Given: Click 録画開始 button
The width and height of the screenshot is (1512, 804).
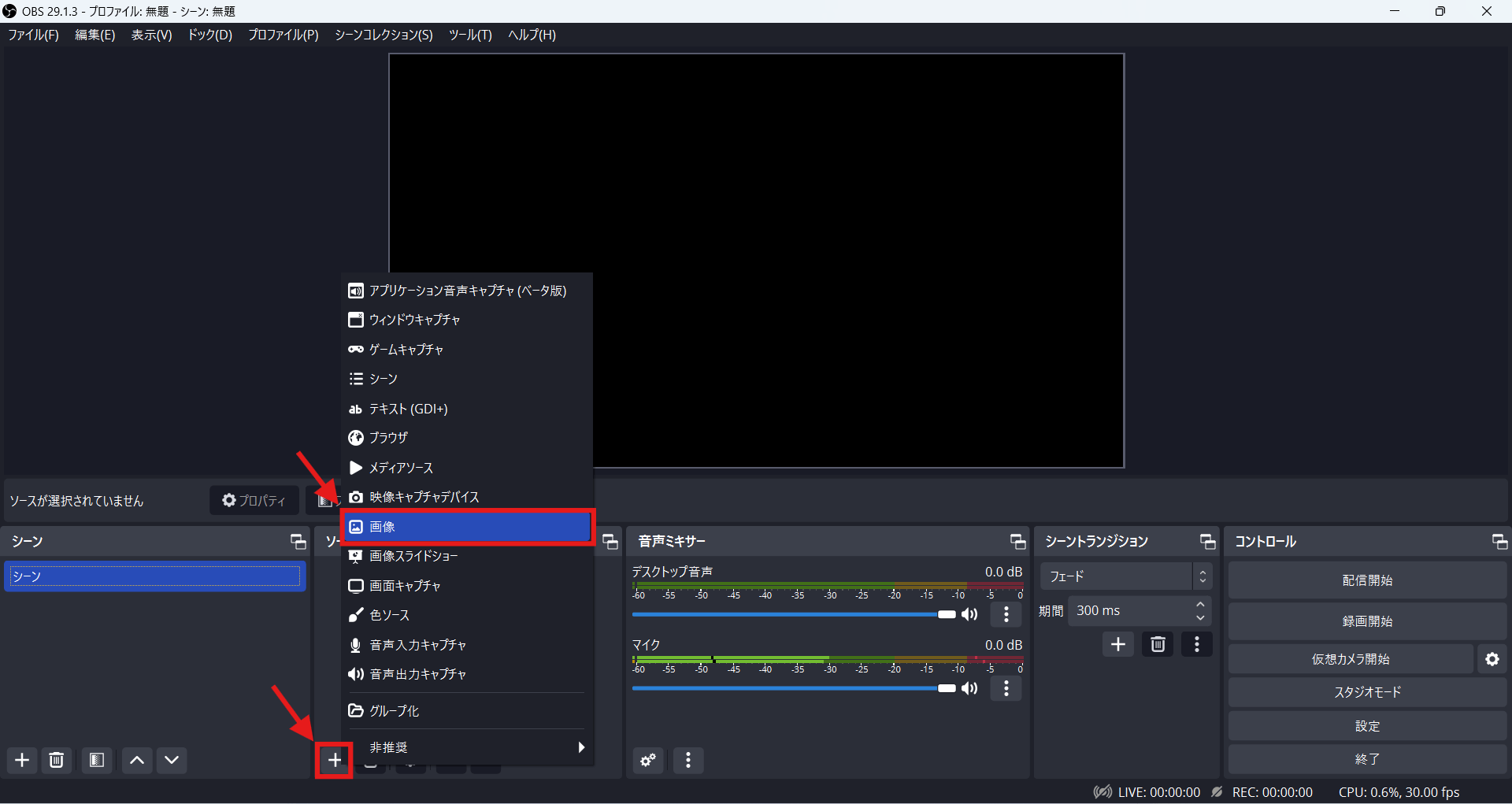Looking at the screenshot, I should click(x=1367, y=621).
